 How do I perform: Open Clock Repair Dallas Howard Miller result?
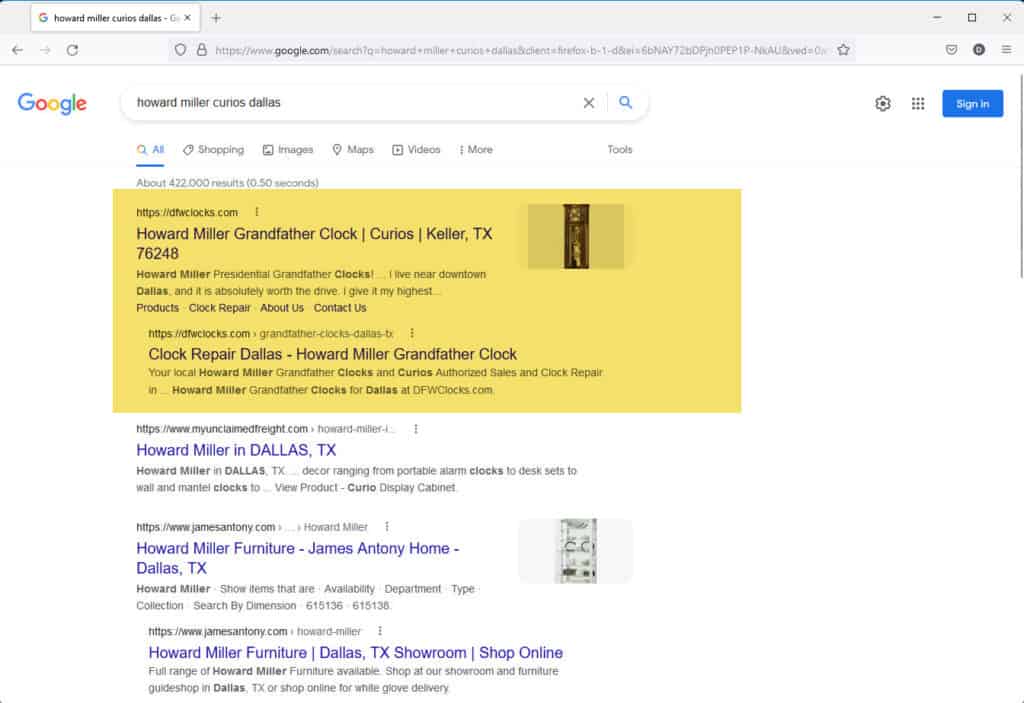(x=332, y=354)
